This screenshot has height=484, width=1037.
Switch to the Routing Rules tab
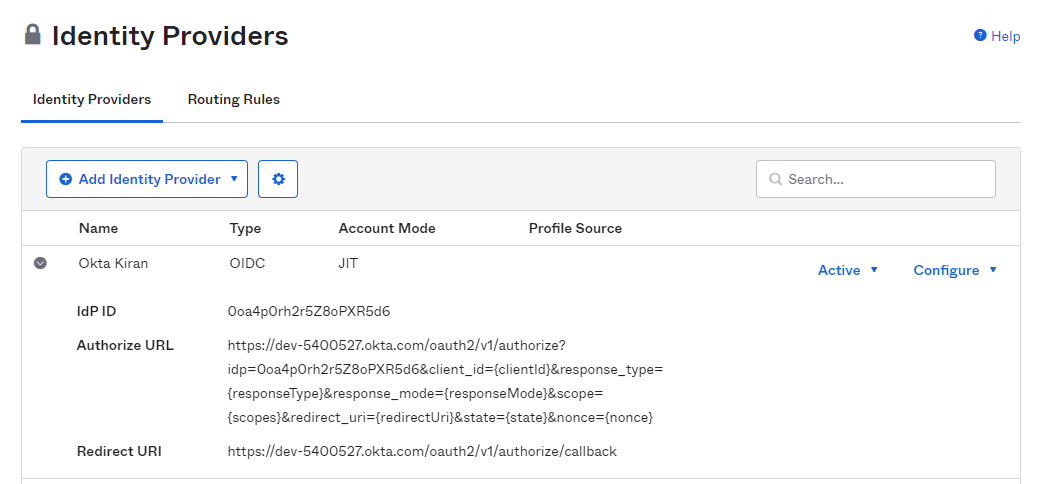[234, 100]
